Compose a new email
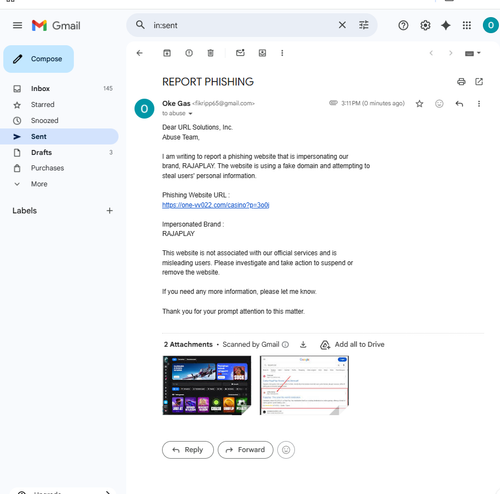This screenshot has height=494, width=500. point(39,59)
